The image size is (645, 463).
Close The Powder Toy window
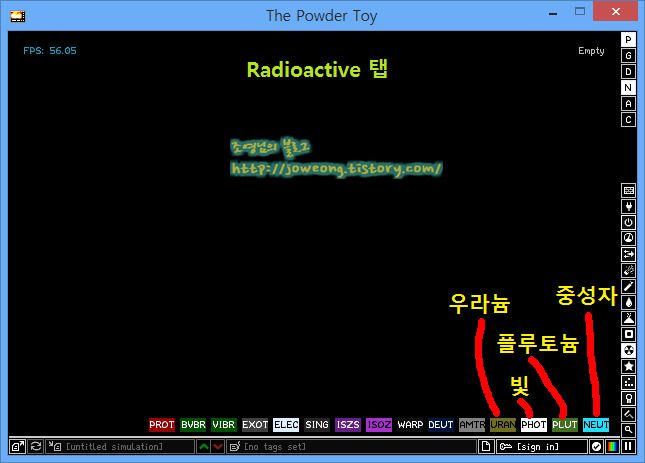tap(615, 12)
